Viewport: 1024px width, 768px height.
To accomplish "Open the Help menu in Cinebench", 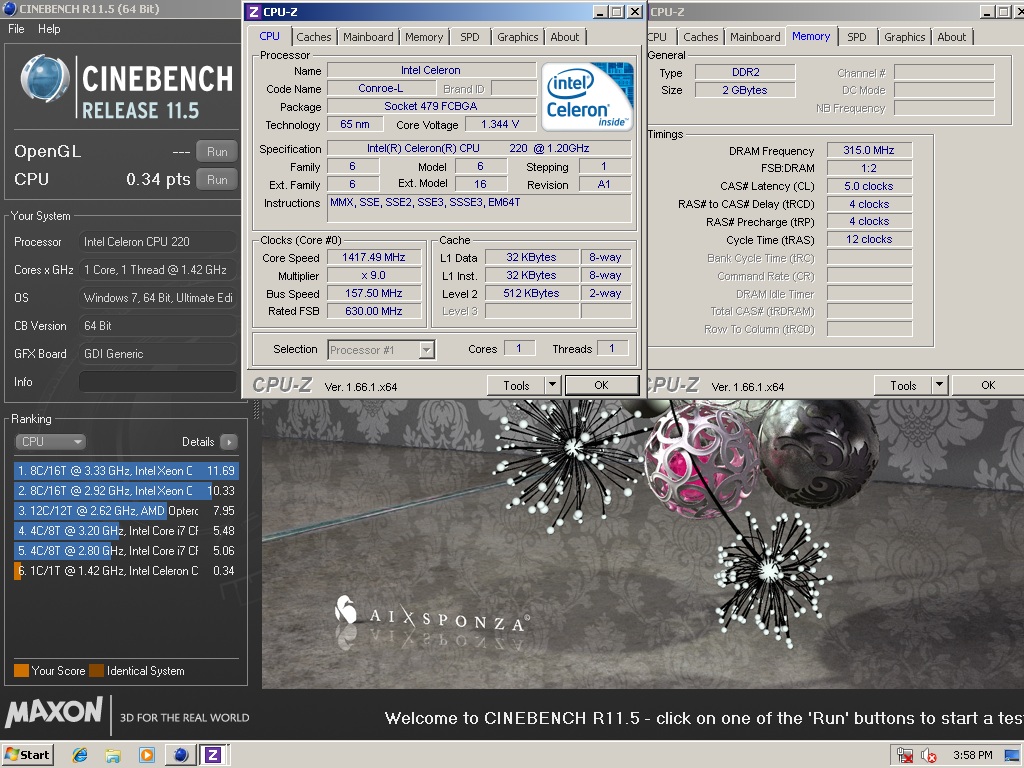I will [49, 29].
